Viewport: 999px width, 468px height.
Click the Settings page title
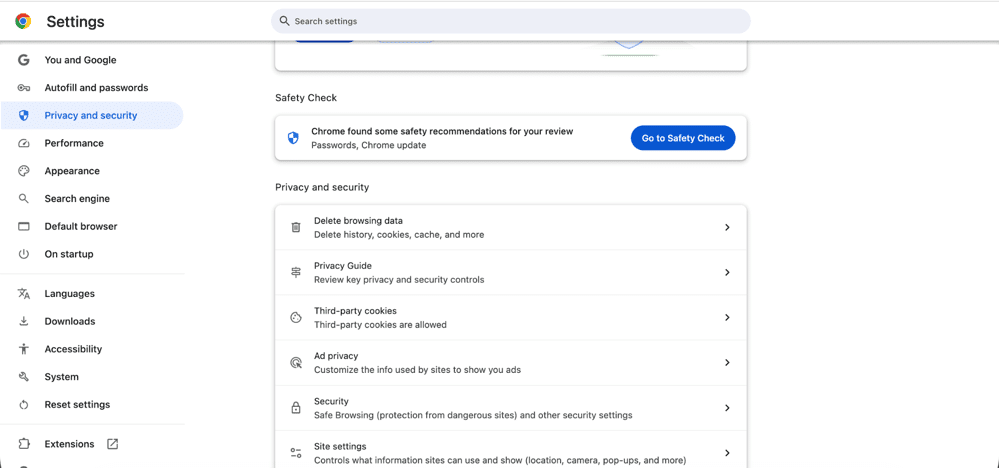click(75, 22)
